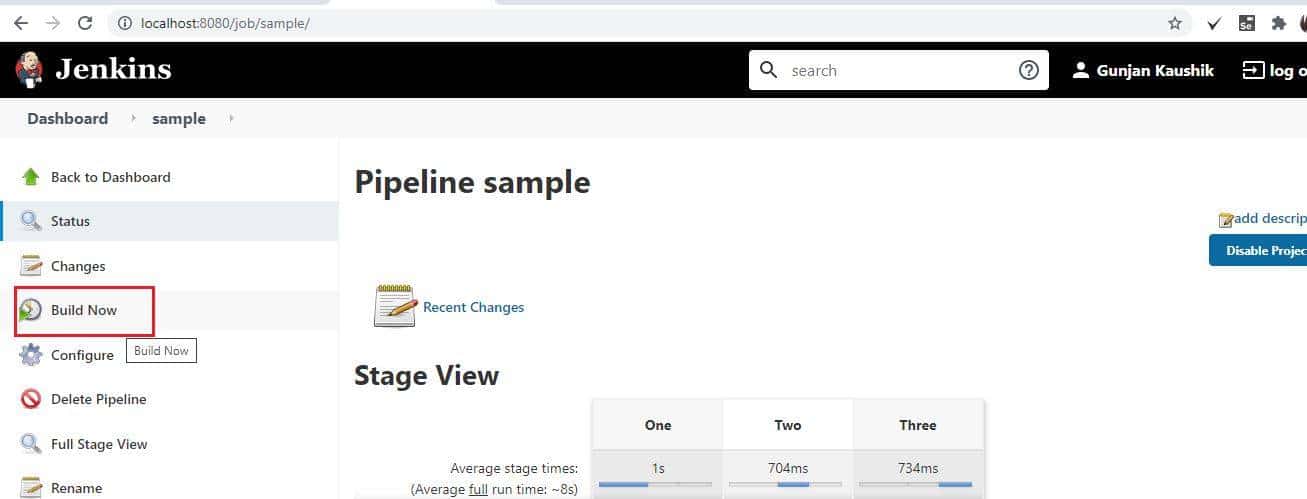Click the Jenkins title text in header
This screenshot has width=1307, height=499.
[113, 69]
